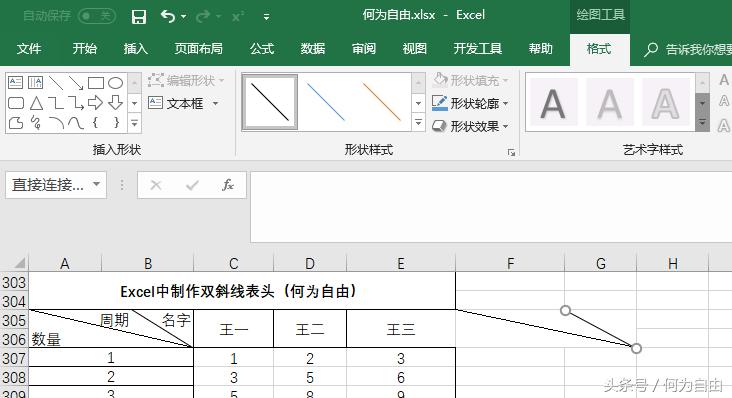Click the Undo arrow icon
Image resolution: width=732 pixels, height=398 pixels.
coord(168,16)
